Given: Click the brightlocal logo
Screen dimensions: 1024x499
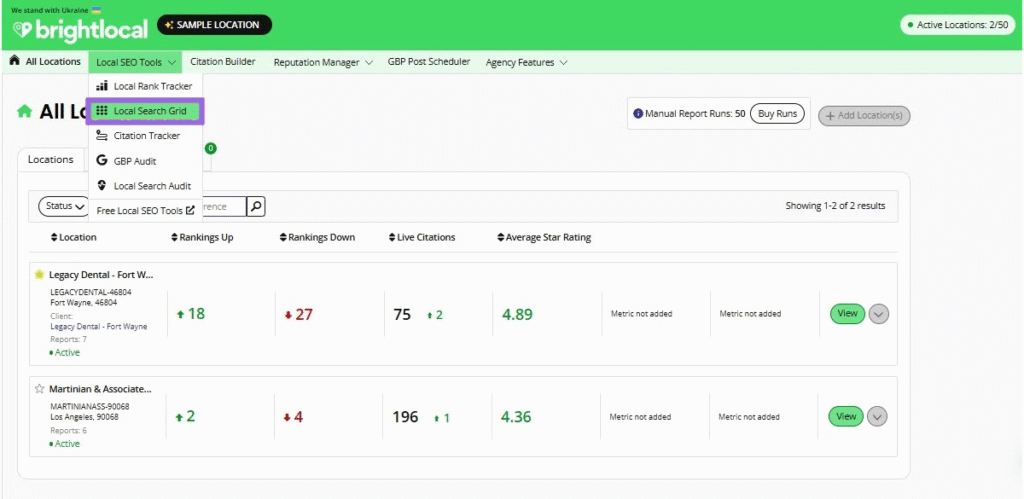Looking at the screenshot, I should click(81, 30).
